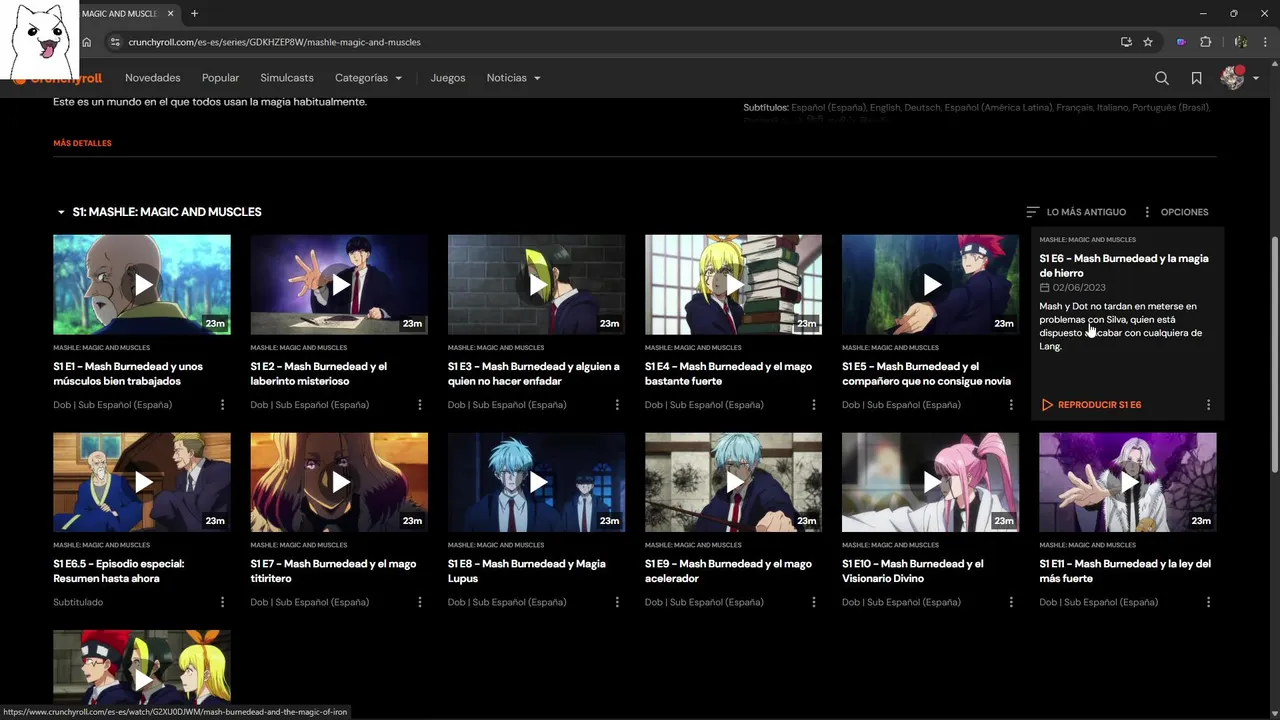The width and height of the screenshot is (1280, 720).
Task: Open more options for episode S1 E2
Action: [x=419, y=405]
